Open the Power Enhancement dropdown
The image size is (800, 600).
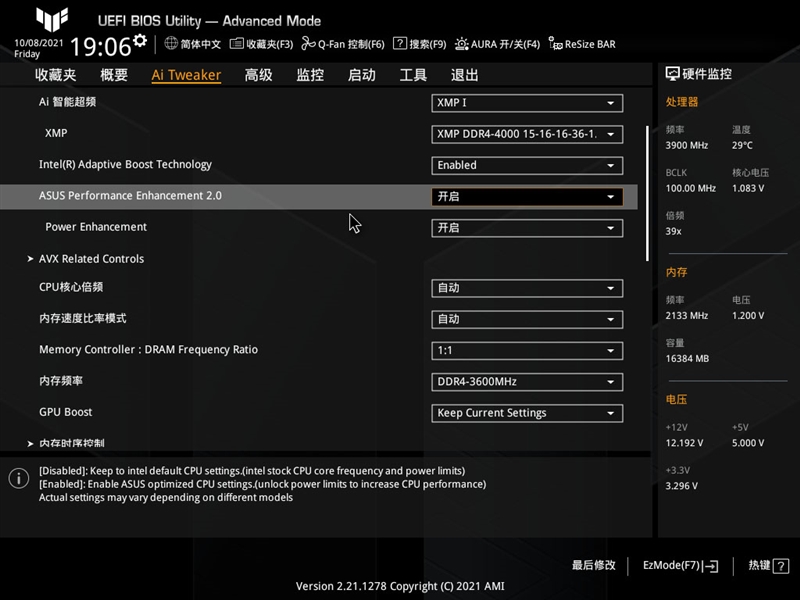coord(527,228)
